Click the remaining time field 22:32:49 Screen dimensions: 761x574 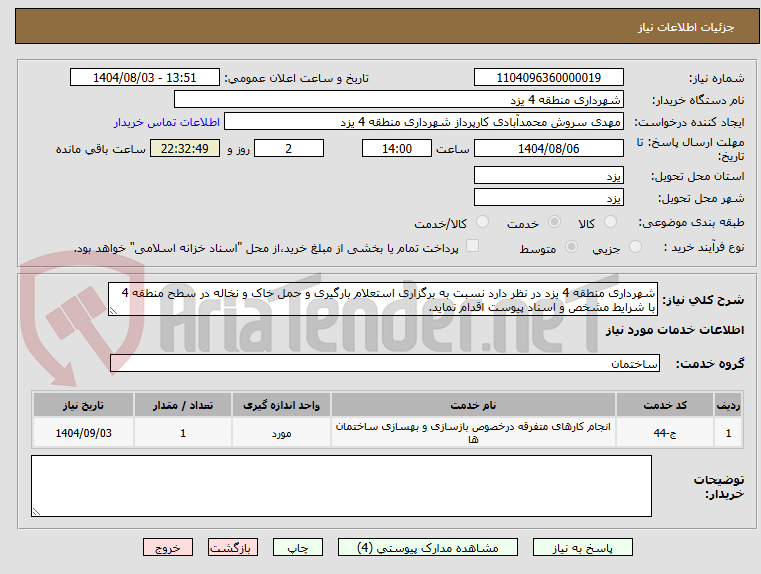(185, 148)
